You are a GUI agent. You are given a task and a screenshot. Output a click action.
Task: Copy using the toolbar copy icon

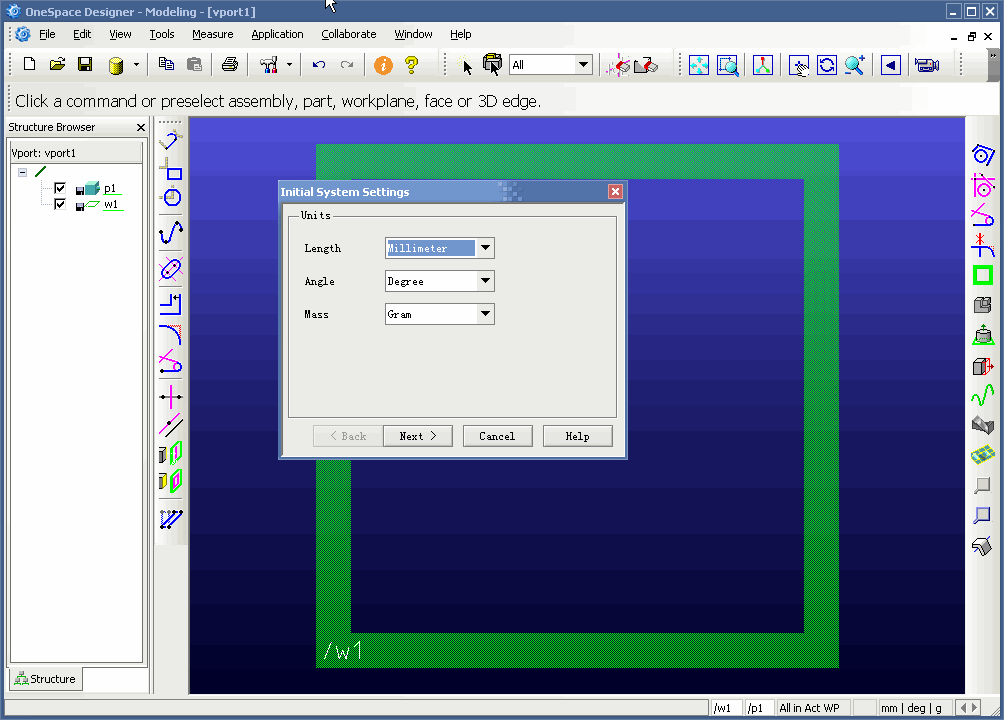pyautogui.click(x=166, y=65)
